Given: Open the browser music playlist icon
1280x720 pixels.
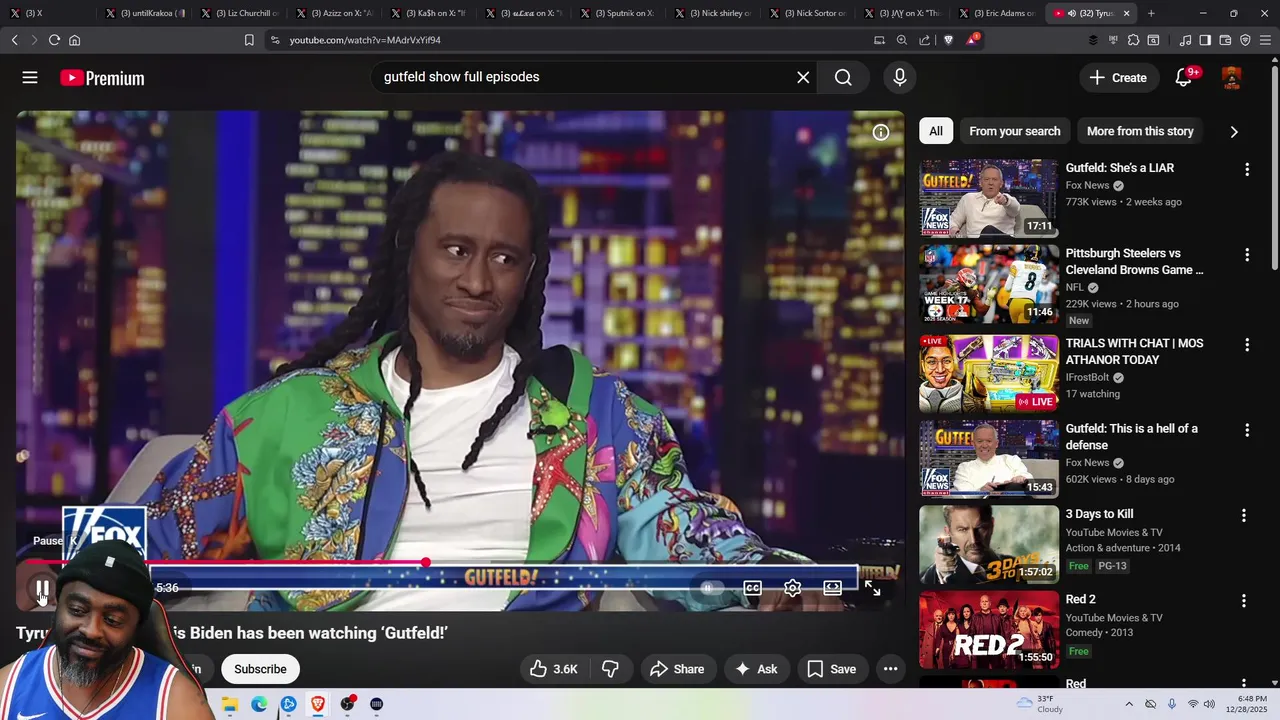Looking at the screenshot, I should [x=1185, y=40].
